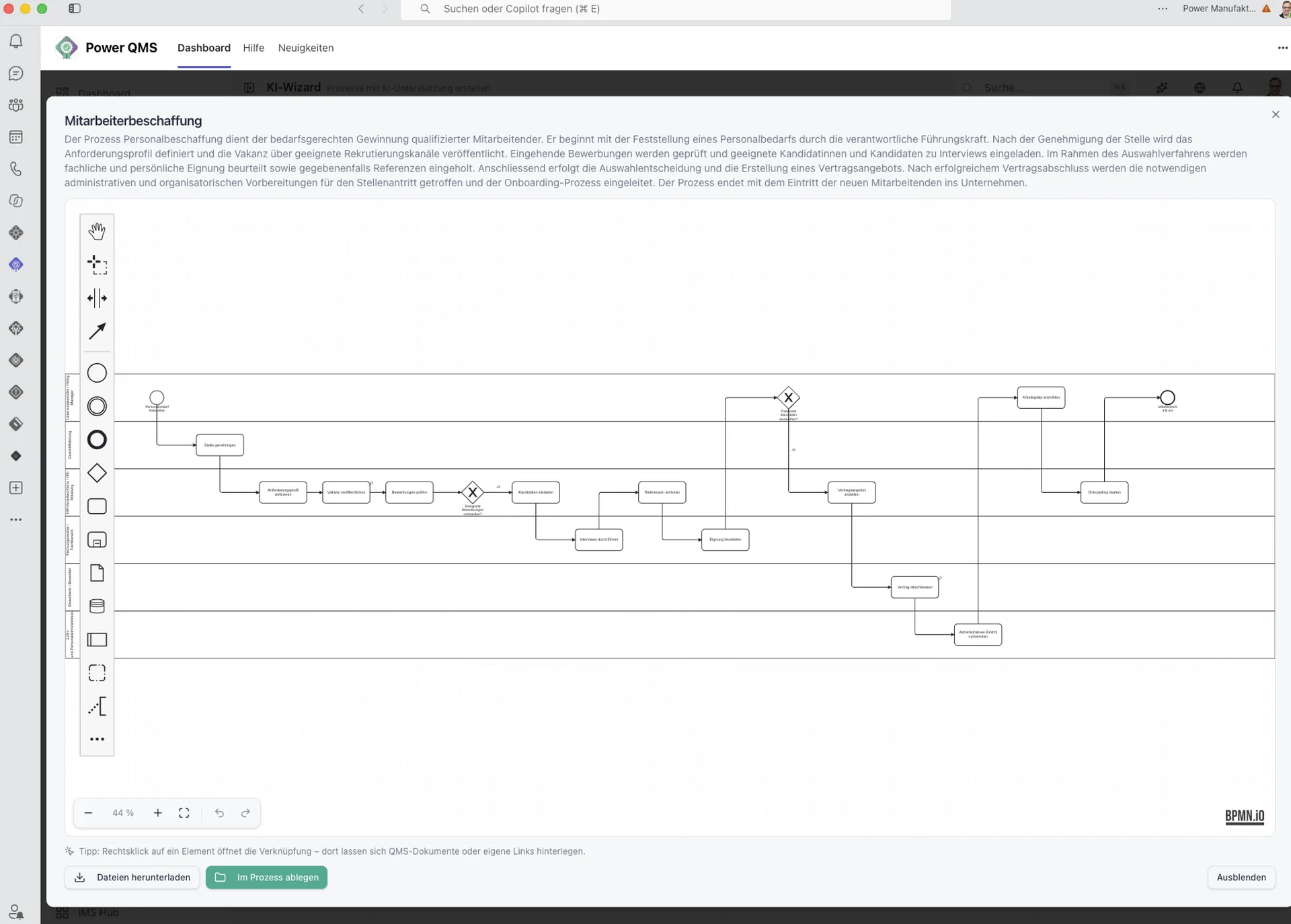Screen dimensions: 1291x924
Task: Zoom out the diagram with minus button
Action: 88,813
